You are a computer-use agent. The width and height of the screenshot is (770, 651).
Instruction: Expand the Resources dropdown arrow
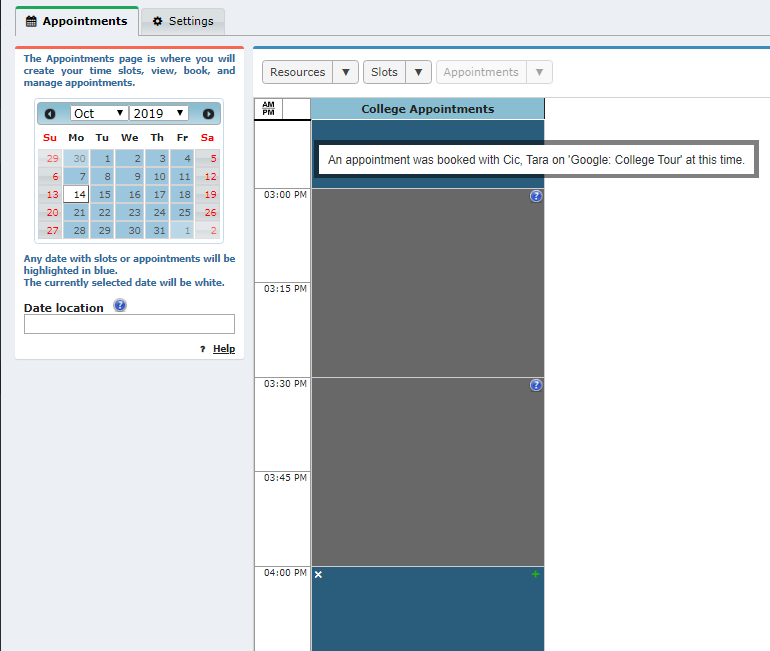[x=345, y=72]
